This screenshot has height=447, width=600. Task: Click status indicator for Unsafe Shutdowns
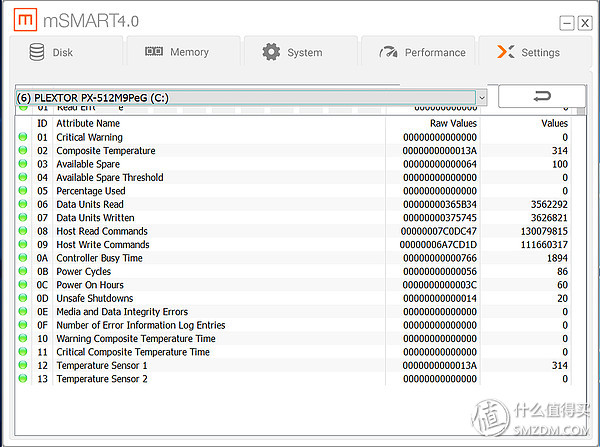click(23, 298)
